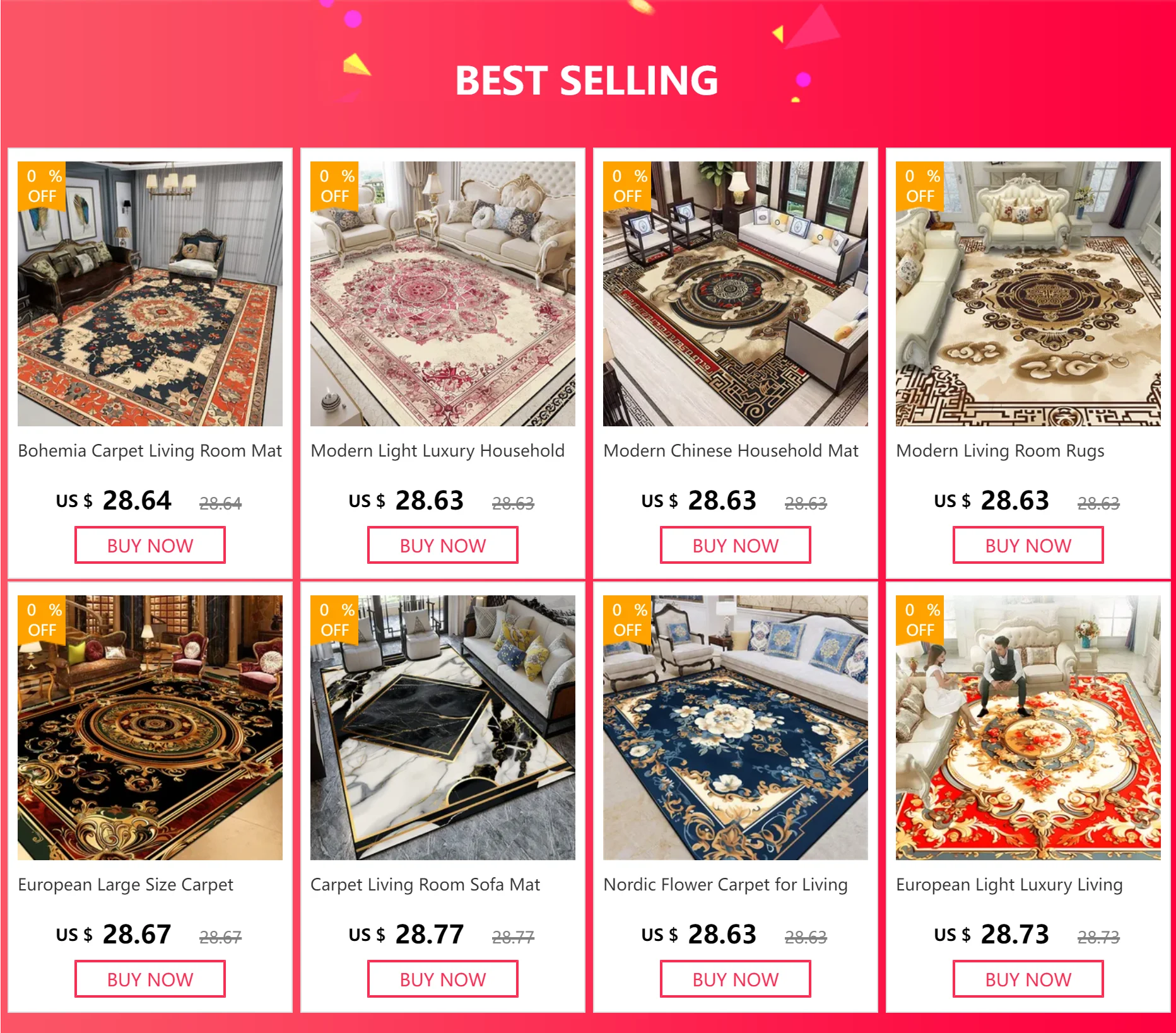1176x1033 pixels.
Task: View the red European Light Luxury rug photo
Action: point(1028,728)
